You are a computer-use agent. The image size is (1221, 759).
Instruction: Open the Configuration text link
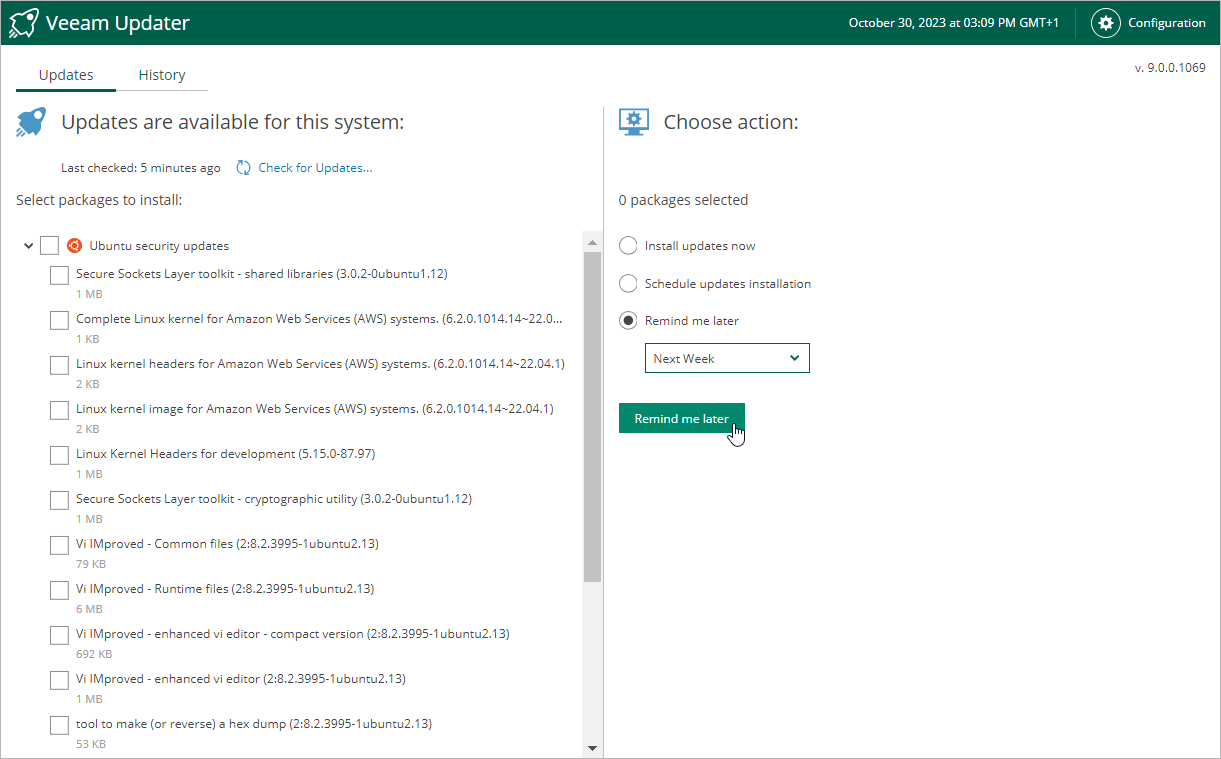pos(1167,23)
